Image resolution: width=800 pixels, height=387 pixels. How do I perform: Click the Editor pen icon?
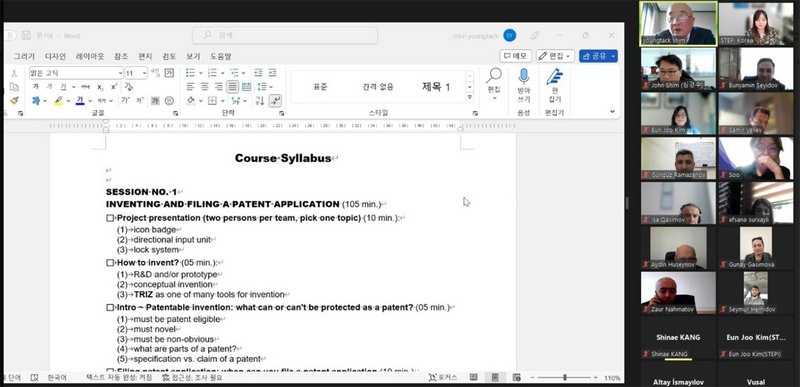(555, 76)
